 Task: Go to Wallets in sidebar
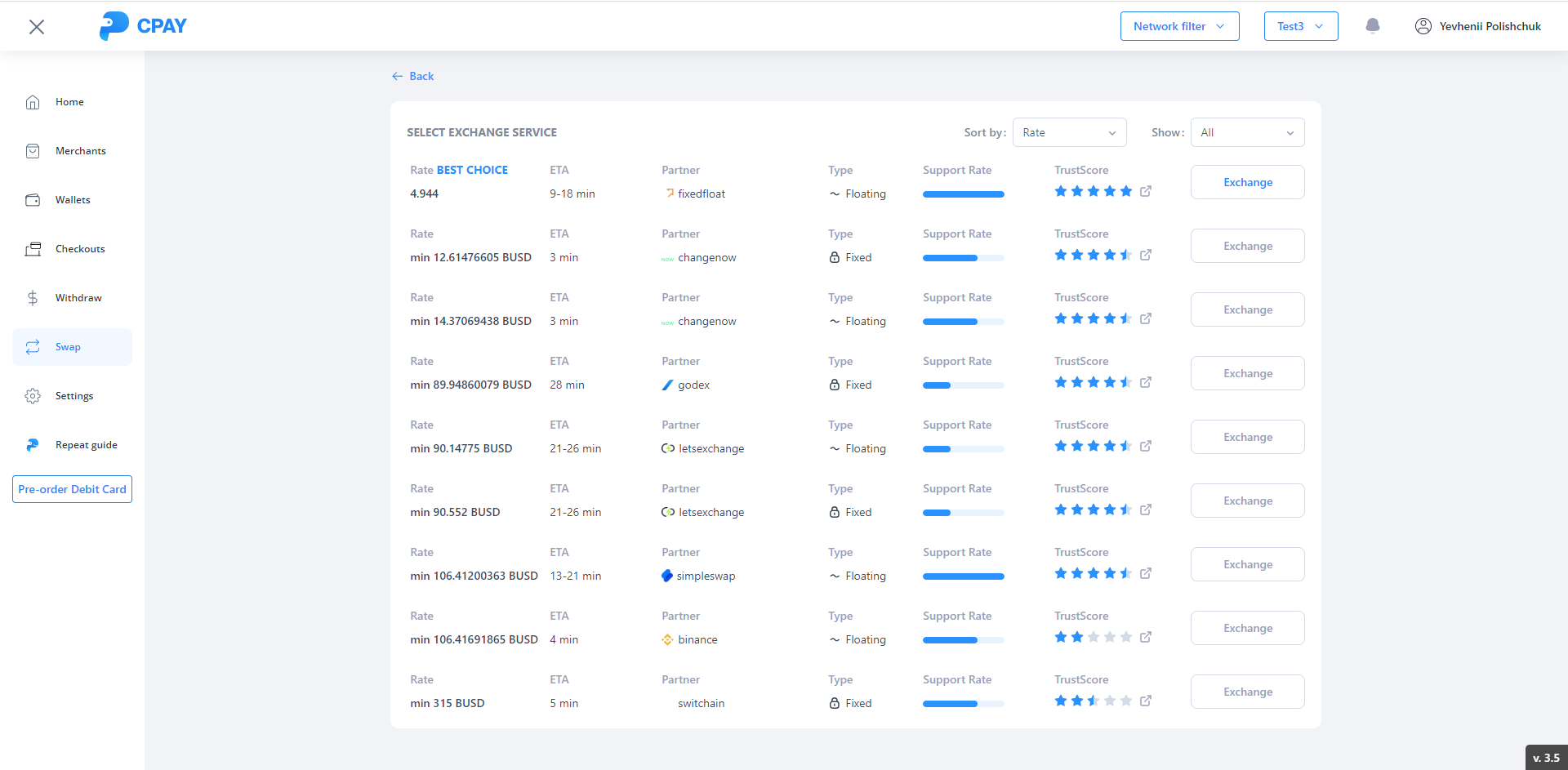72,200
